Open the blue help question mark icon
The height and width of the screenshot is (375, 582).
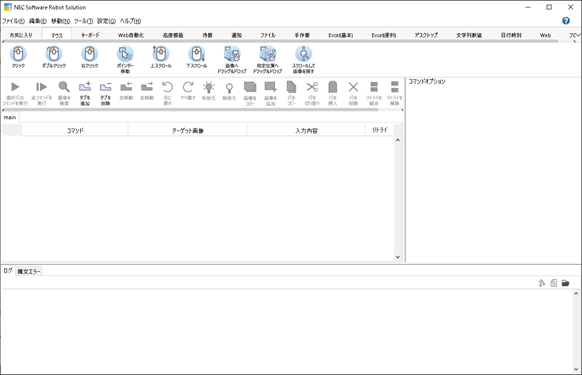[x=566, y=21]
